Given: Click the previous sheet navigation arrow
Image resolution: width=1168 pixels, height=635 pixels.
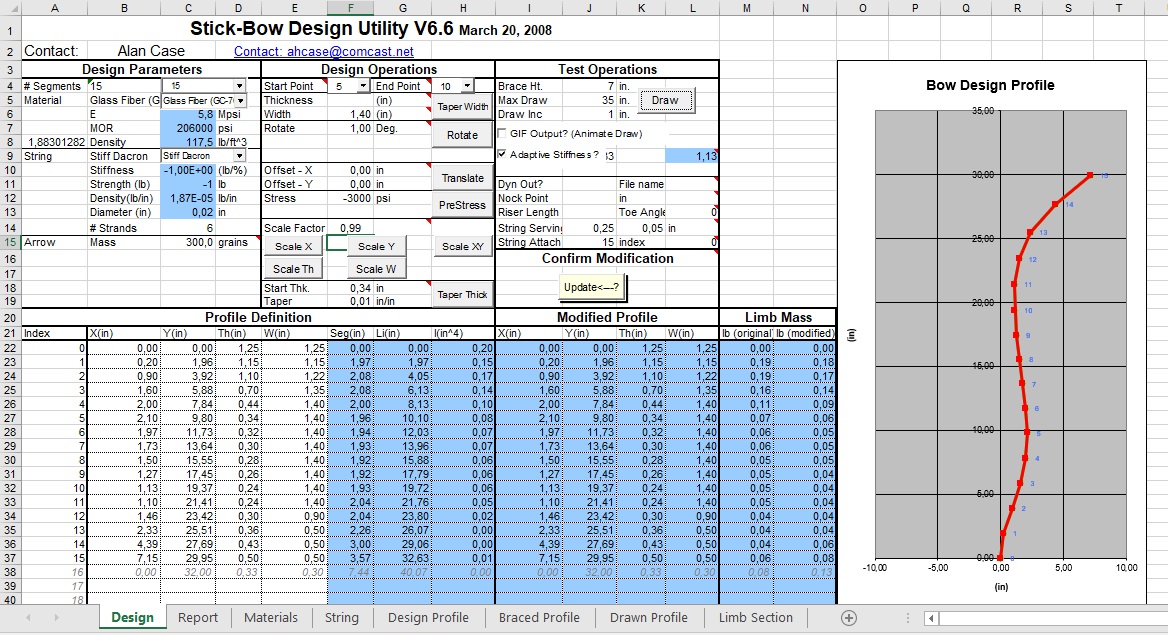Looking at the screenshot, I should [28, 618].
